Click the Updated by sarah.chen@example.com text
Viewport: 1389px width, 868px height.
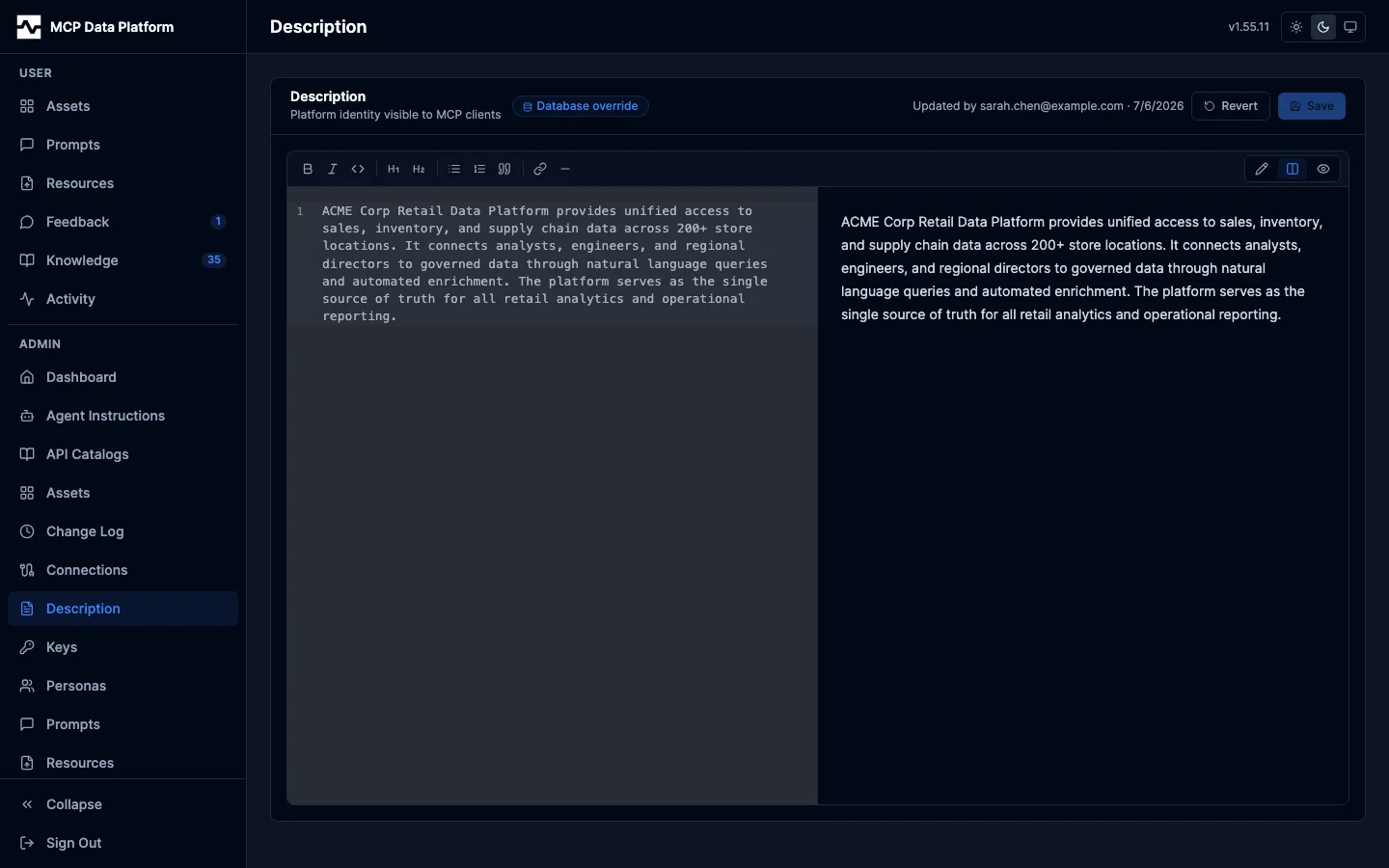1049,106
